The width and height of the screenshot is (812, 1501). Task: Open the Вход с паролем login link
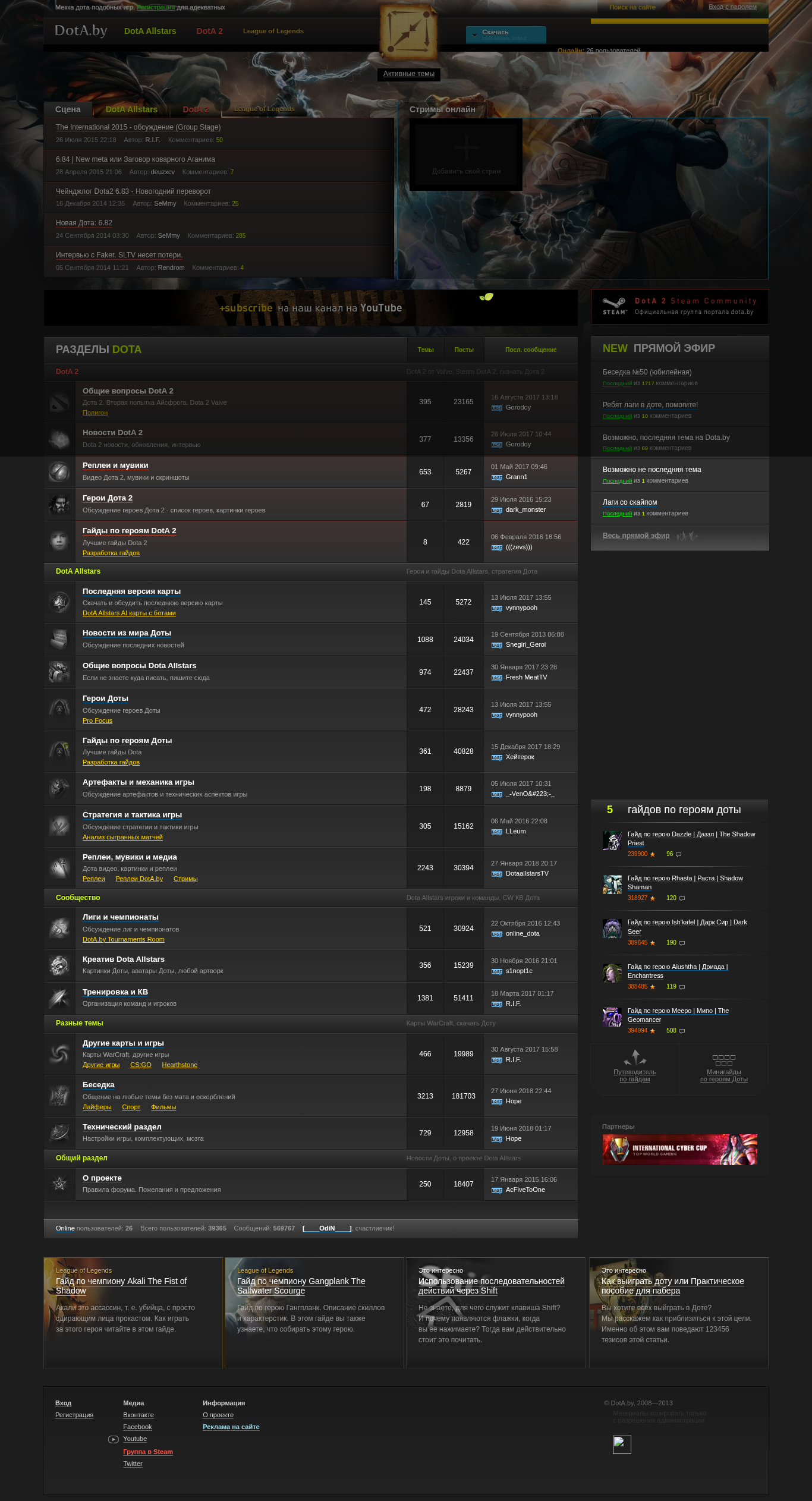coord(732,7)
